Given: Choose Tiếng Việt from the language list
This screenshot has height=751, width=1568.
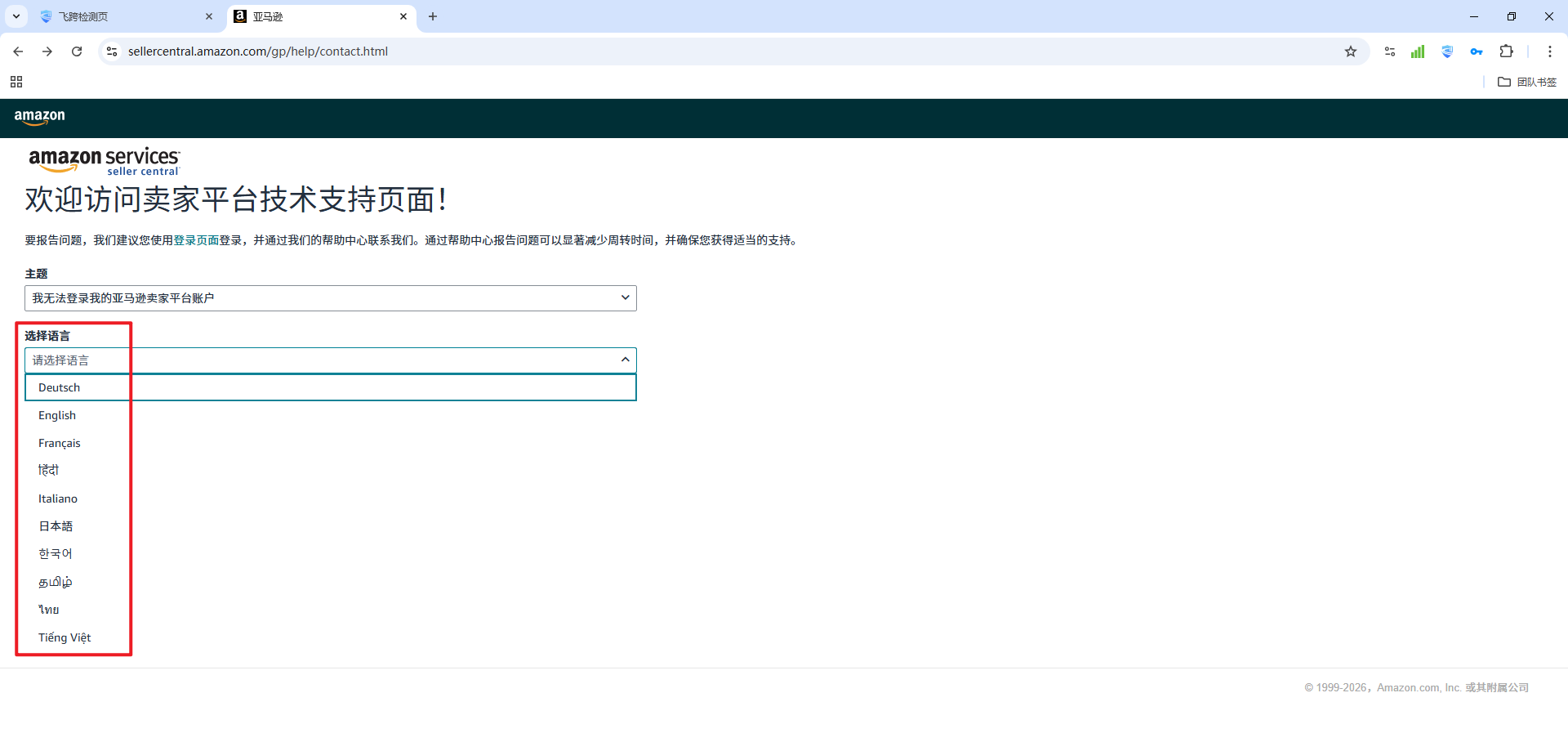Looking at the screenshot, I should pyautogui.click(x=331, y=637).
